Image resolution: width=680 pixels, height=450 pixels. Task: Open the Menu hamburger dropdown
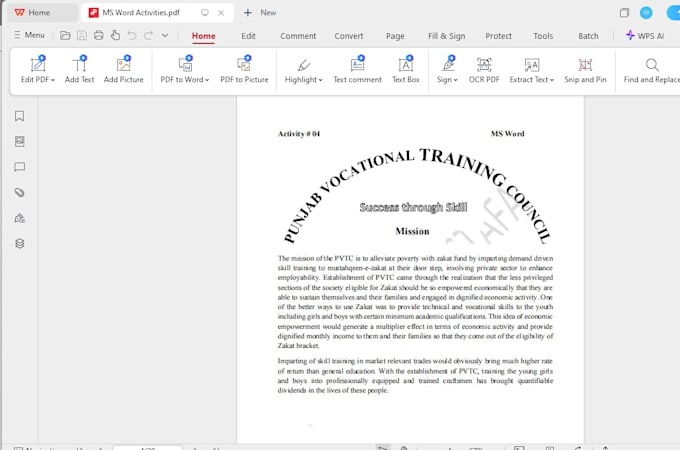(x=29, y=35)
